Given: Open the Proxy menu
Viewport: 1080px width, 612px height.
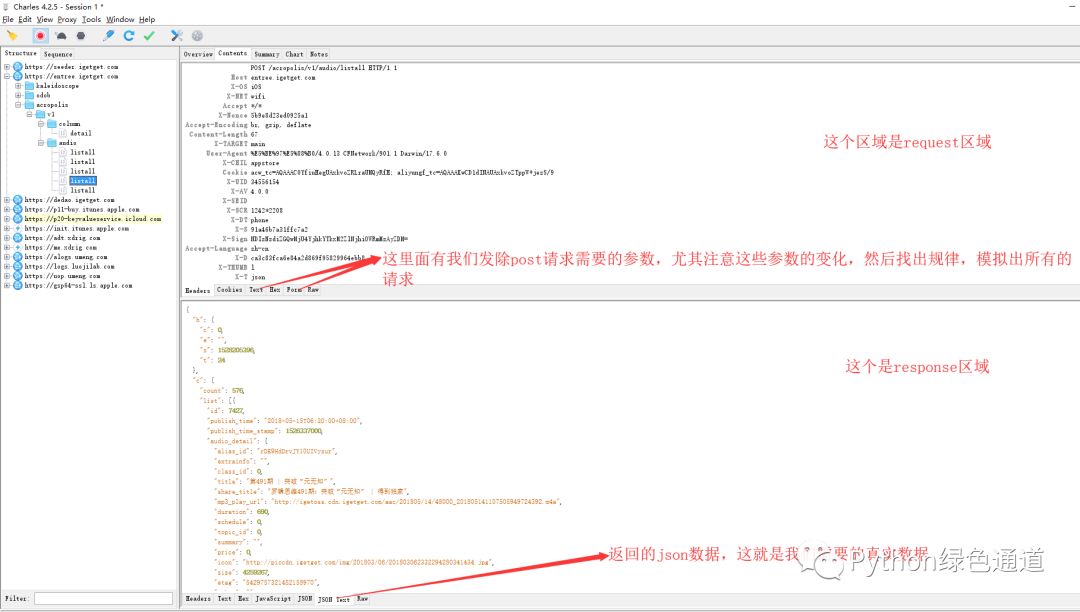Looking at the screenshot, I should point(67,20).
